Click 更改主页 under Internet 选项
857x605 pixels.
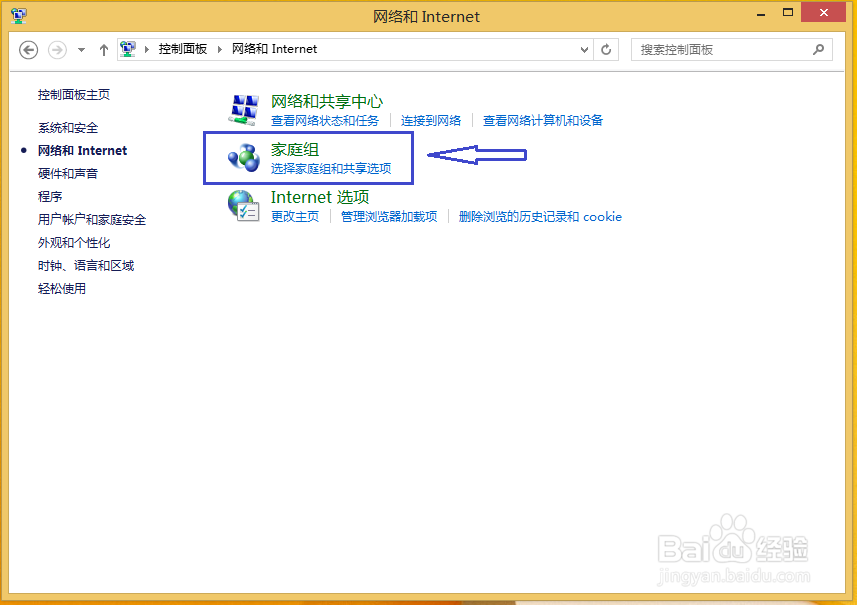pos(290,216)
